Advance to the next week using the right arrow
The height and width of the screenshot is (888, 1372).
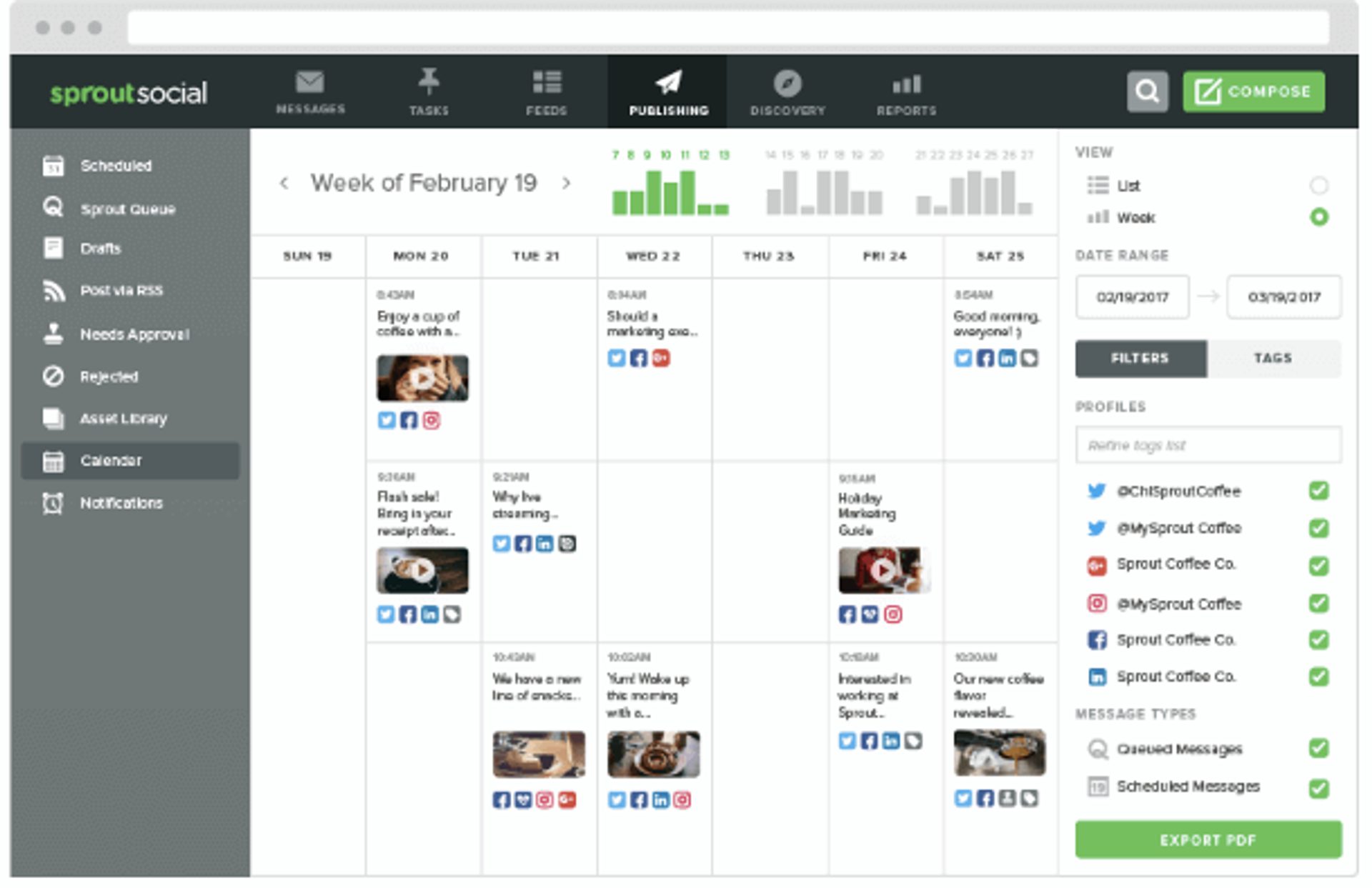point(567,184)
